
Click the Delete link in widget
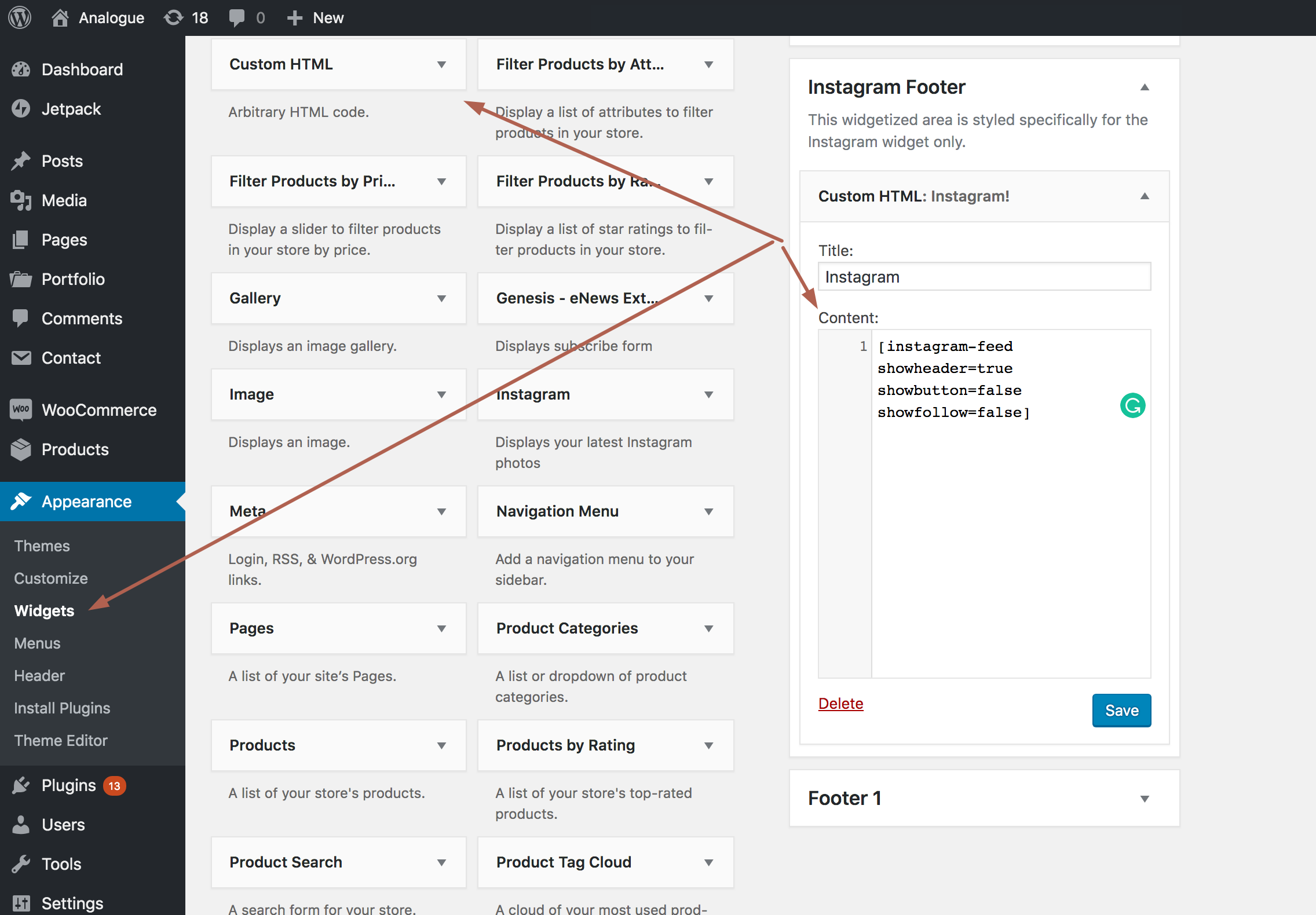tap(840, 703)
